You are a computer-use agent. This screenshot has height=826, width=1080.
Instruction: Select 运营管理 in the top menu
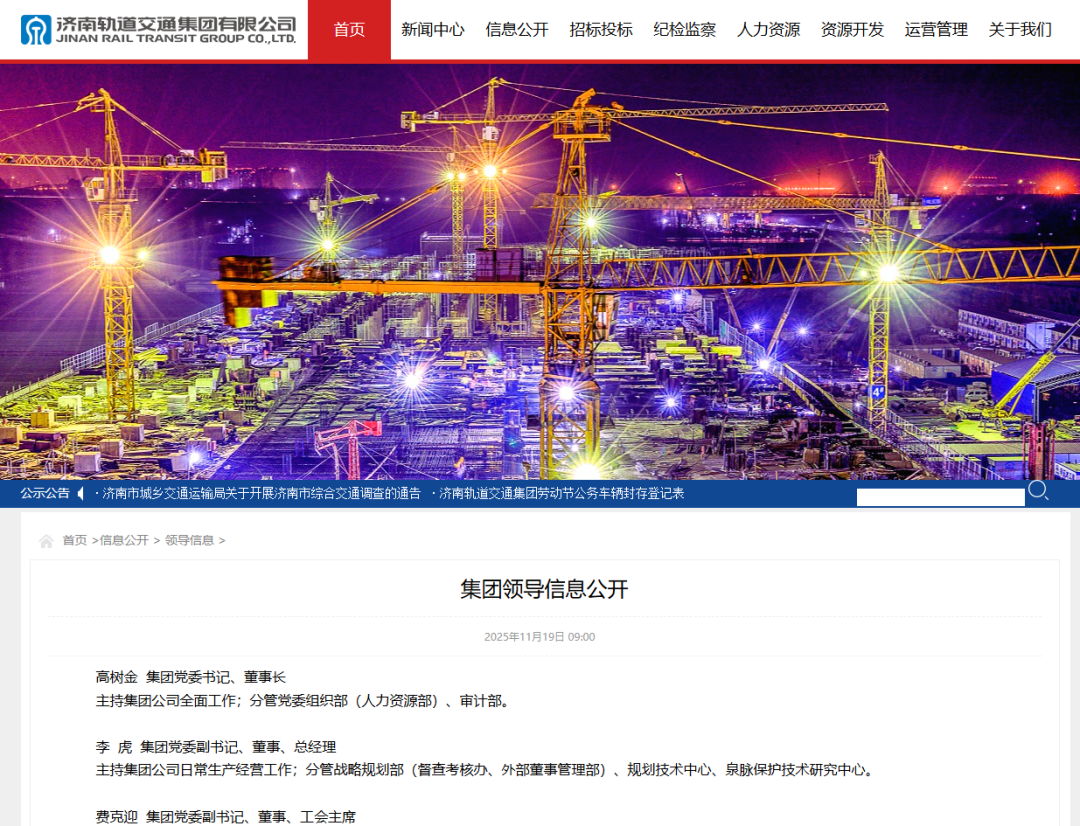(x=936, y=30)
